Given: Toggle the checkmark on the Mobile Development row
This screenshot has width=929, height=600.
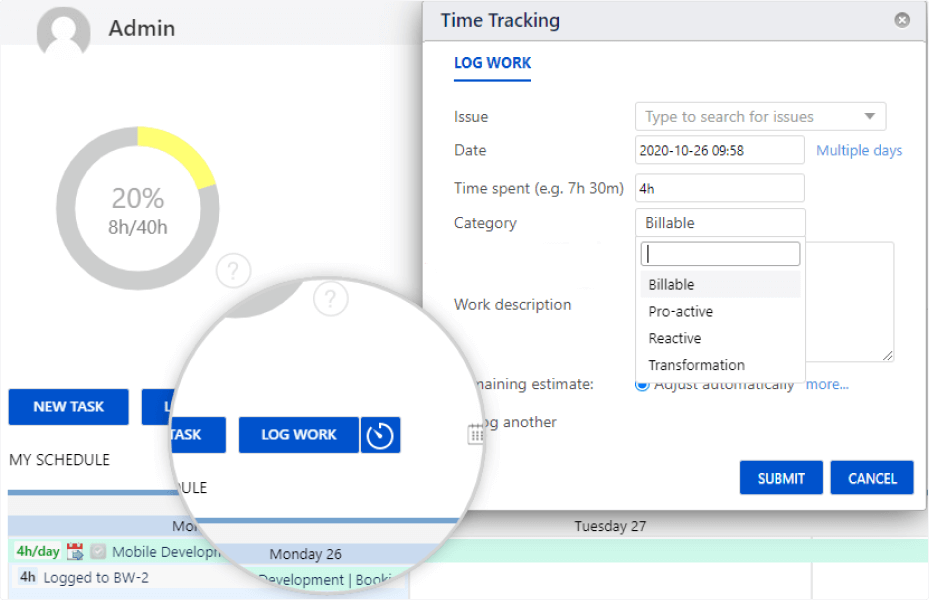Looking at the screenshot, I should point(98,551).
